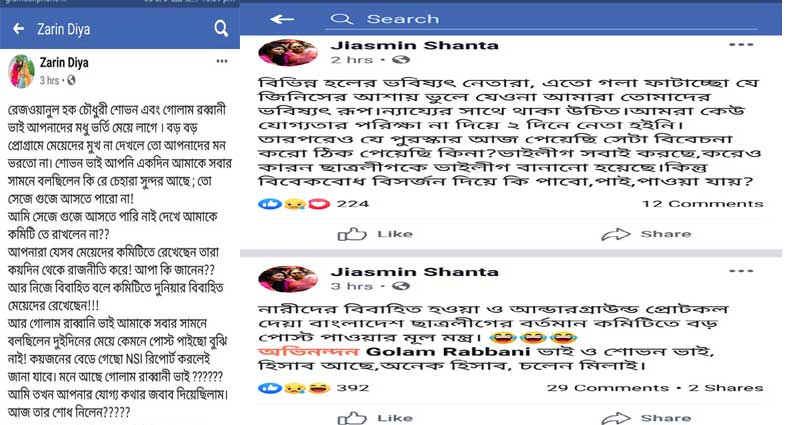Share the Jiasmin Shanta post from 3 hrs
The height and width of the screenshot is (425, 790).
tap(646, 418)
